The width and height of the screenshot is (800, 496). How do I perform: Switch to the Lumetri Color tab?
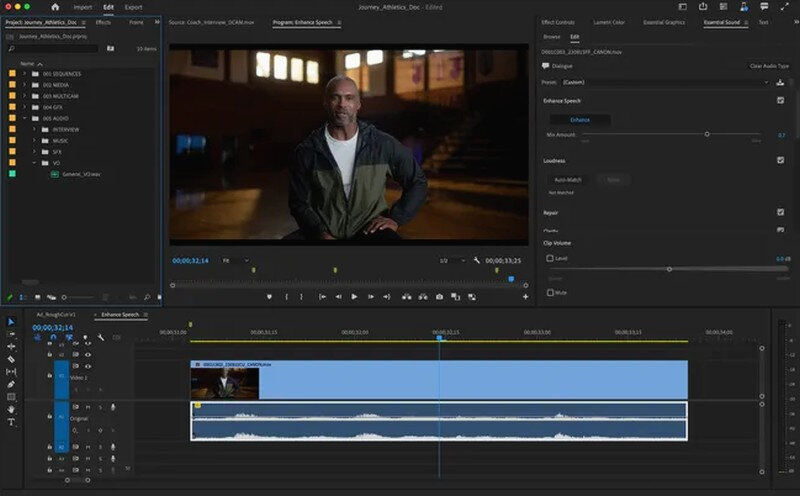611,21
